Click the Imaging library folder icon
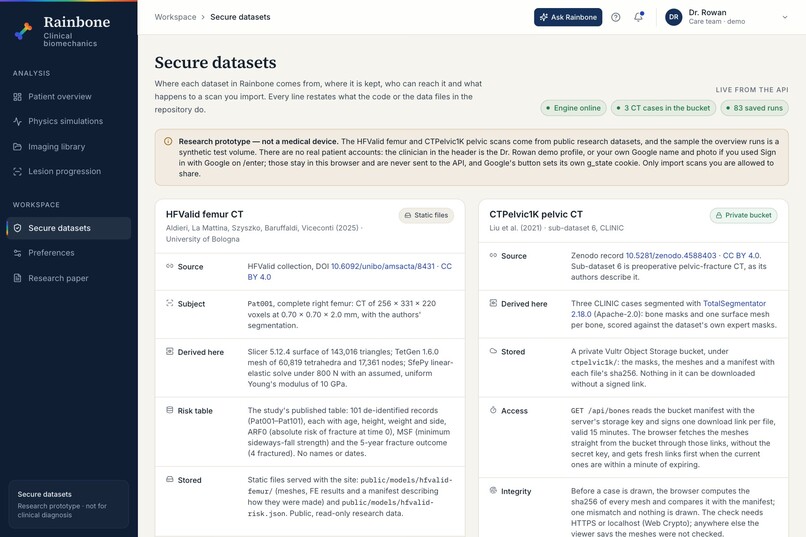 (x=17, y=146)
